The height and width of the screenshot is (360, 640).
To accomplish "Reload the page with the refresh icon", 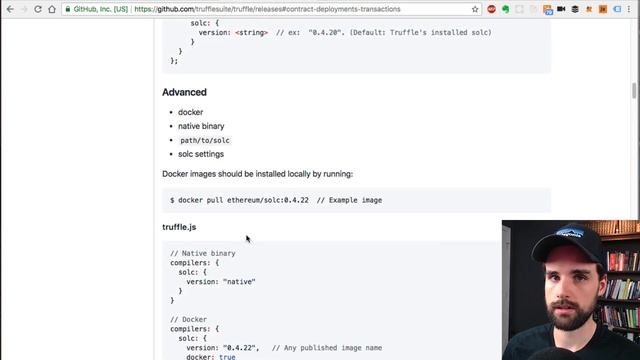I will (38, 9).
